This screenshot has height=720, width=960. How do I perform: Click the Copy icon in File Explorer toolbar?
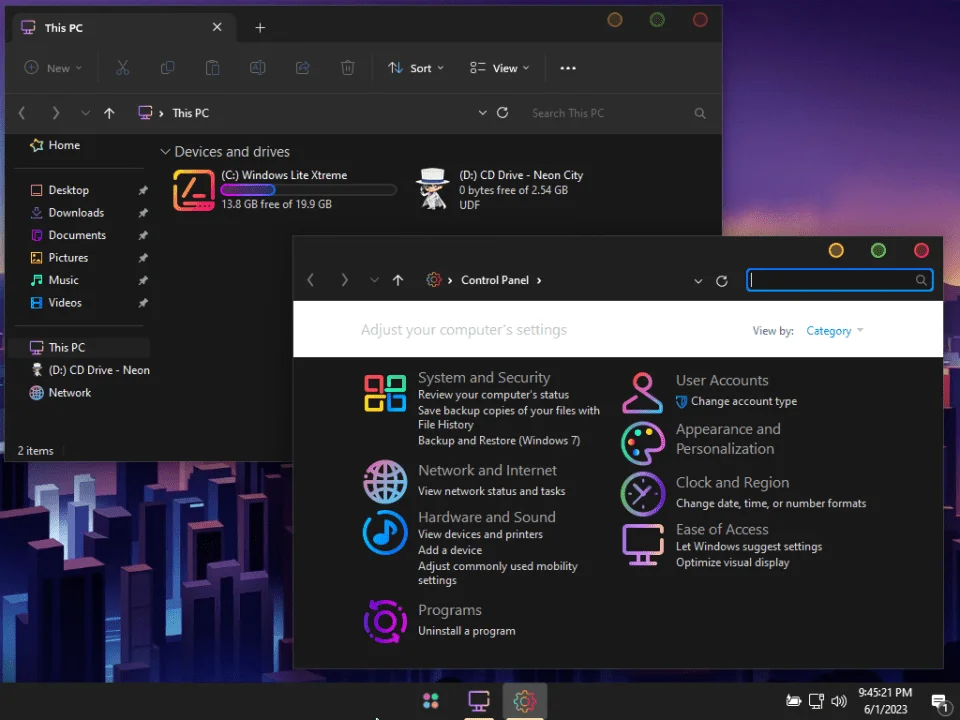(167, 68)
